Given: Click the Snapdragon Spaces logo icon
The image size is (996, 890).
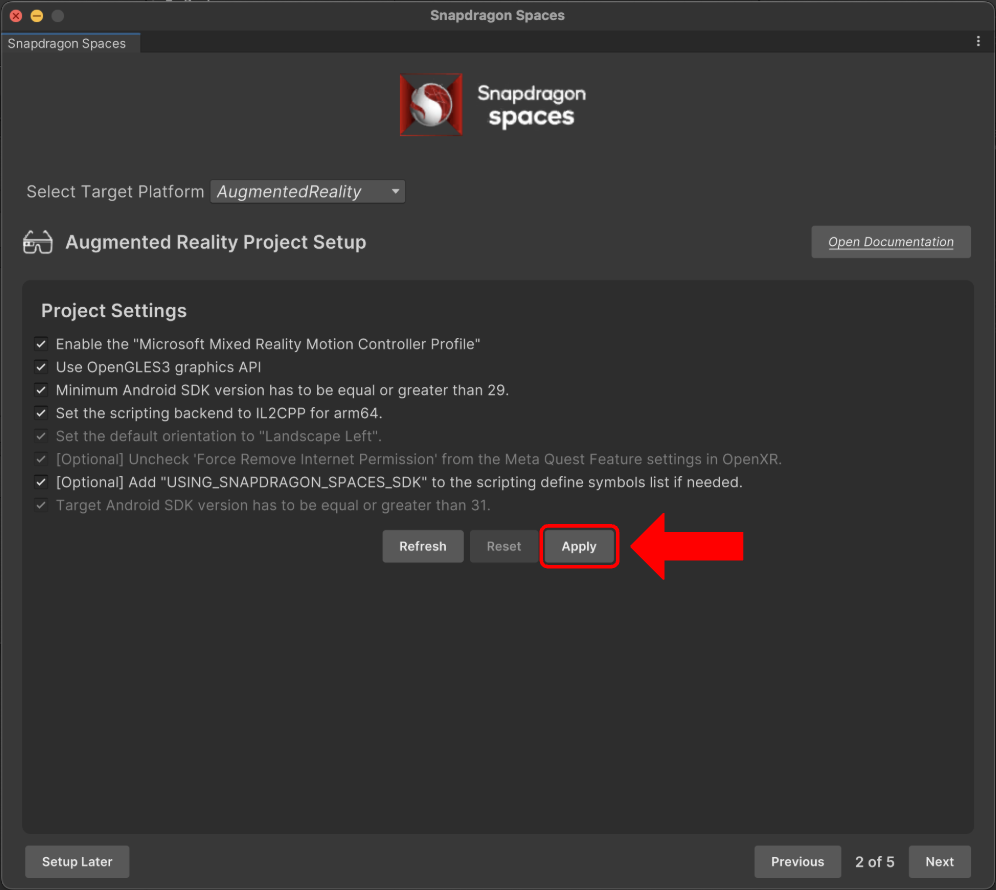Looking at the screenshot, I should [431, 105].
